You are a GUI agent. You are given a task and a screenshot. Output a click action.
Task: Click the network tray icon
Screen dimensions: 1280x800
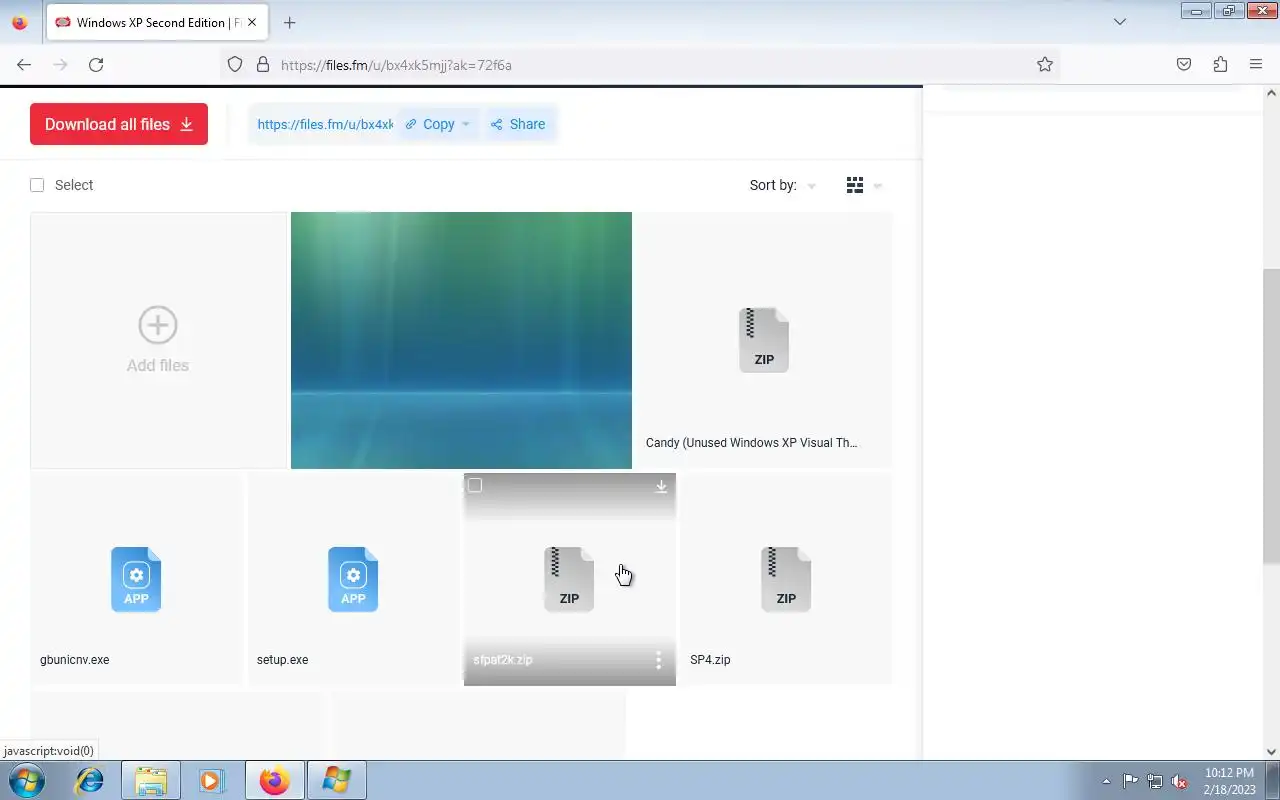tap(1155, 781)
